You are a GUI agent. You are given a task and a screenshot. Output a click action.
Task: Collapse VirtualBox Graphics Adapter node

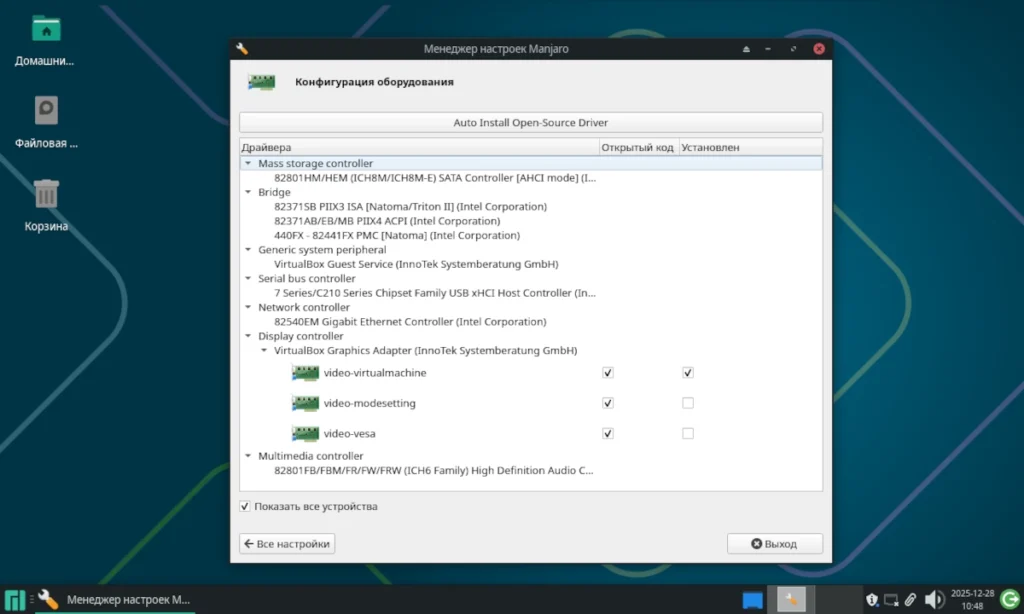coord(264,350)
